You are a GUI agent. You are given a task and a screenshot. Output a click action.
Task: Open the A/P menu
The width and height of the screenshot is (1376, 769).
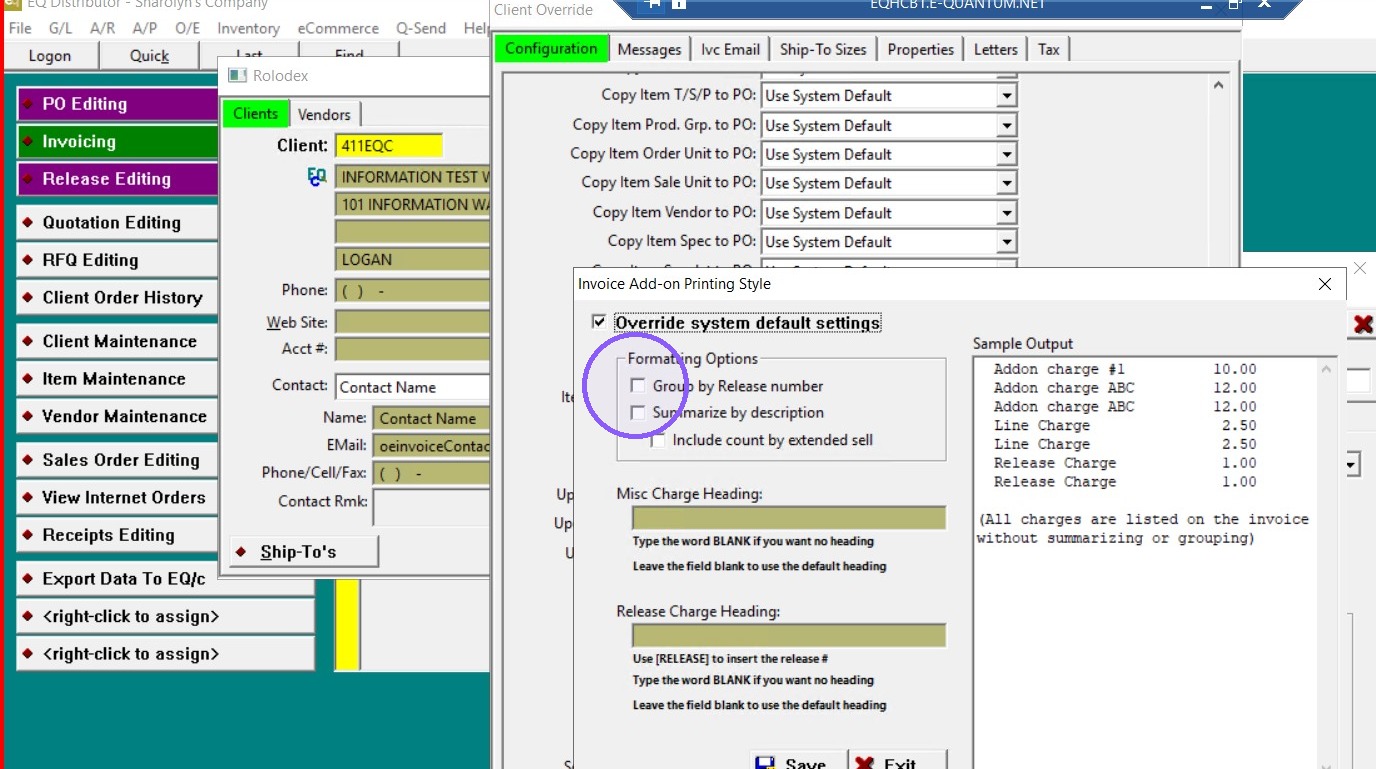tap(145, 28)
